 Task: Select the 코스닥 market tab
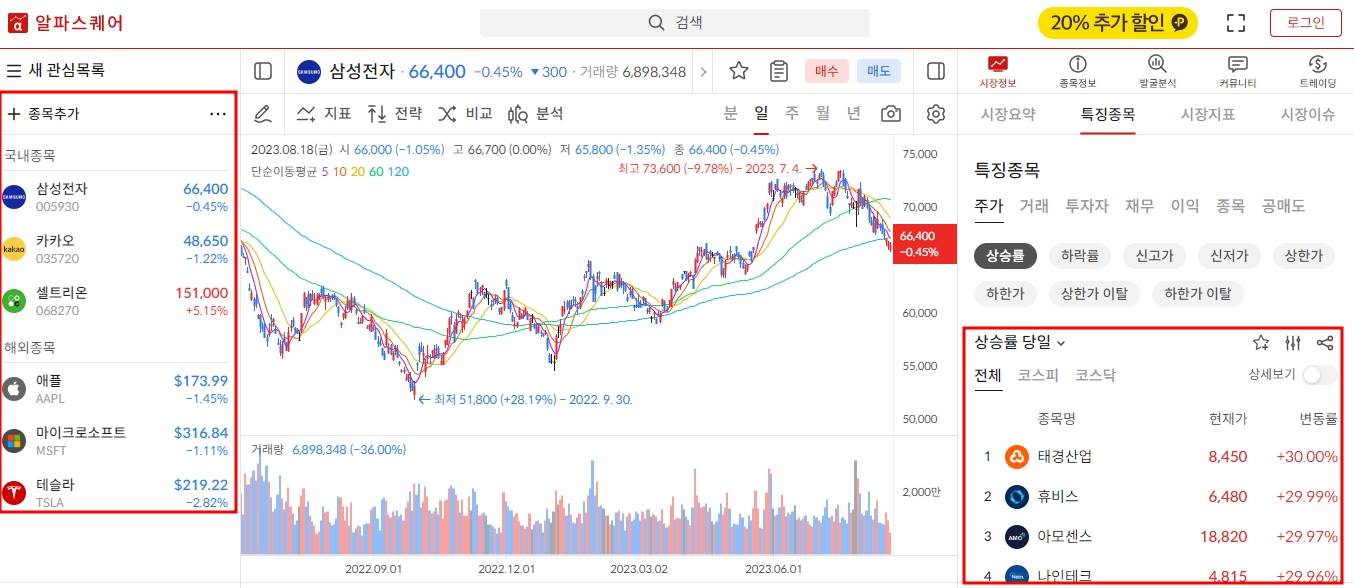tap(1095, 375)
